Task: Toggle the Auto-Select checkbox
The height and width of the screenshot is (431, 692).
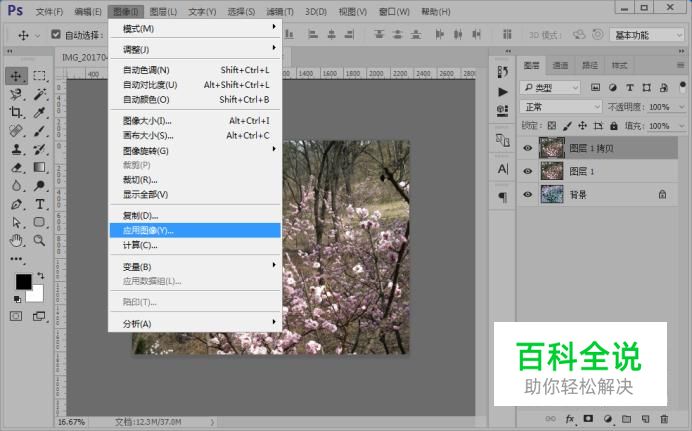Action: click(56, 34)
